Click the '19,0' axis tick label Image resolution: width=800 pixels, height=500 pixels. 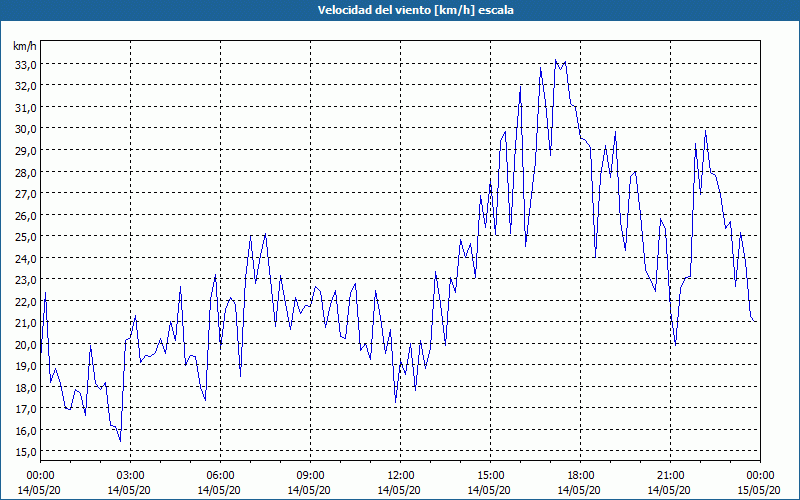coord(25,366)
